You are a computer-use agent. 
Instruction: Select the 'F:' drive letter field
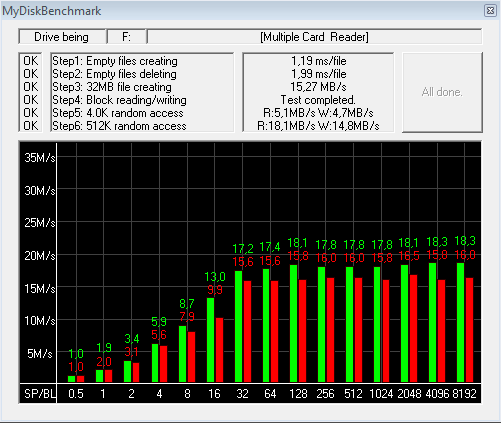tap(127, 37)
